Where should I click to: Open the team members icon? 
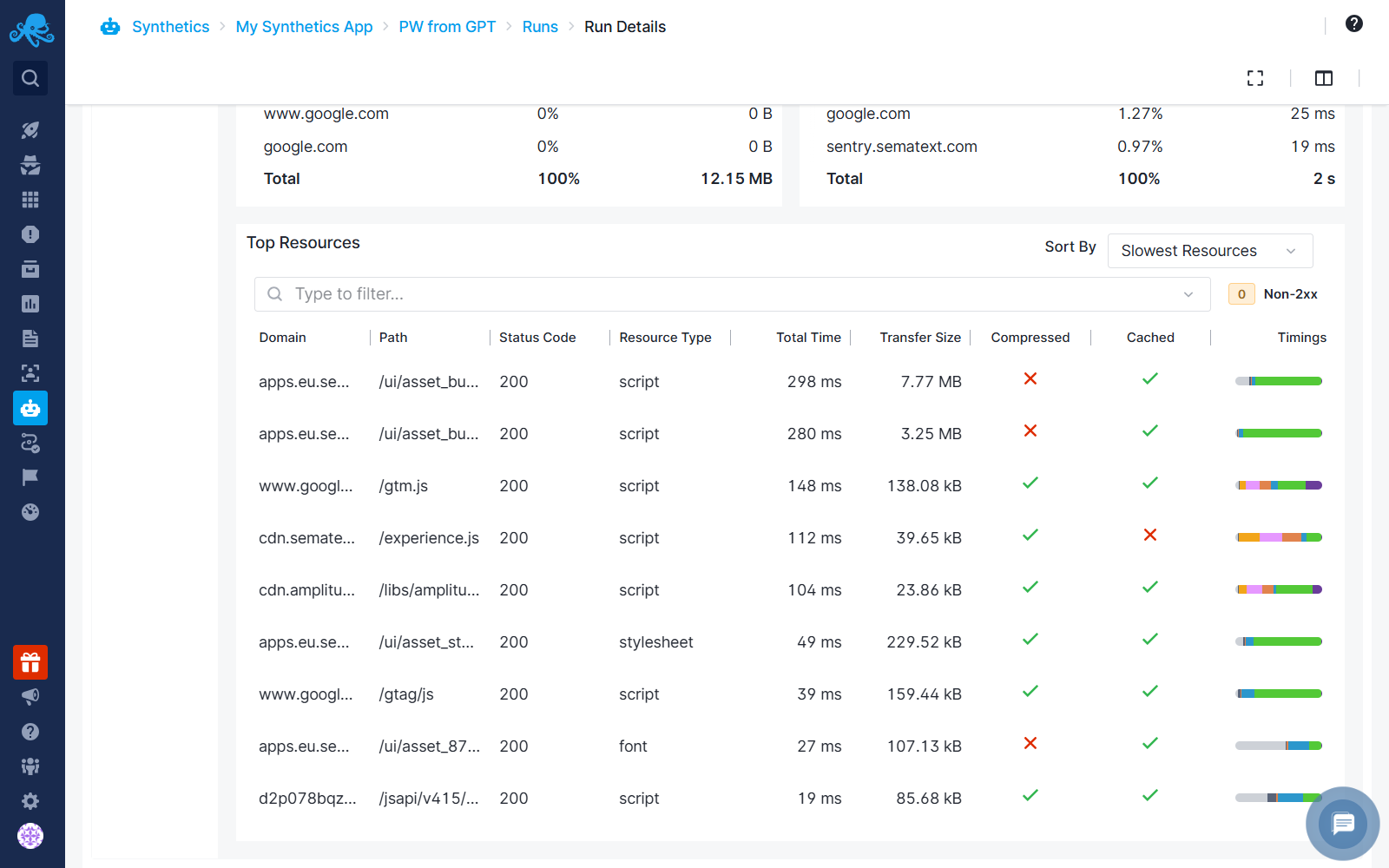click(x=30, y=766)
